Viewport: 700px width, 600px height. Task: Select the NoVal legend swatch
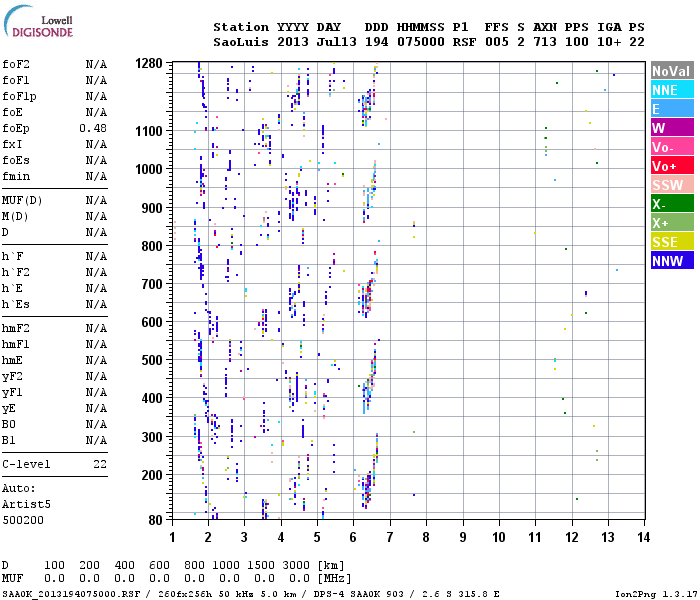(x=672, y=71)
